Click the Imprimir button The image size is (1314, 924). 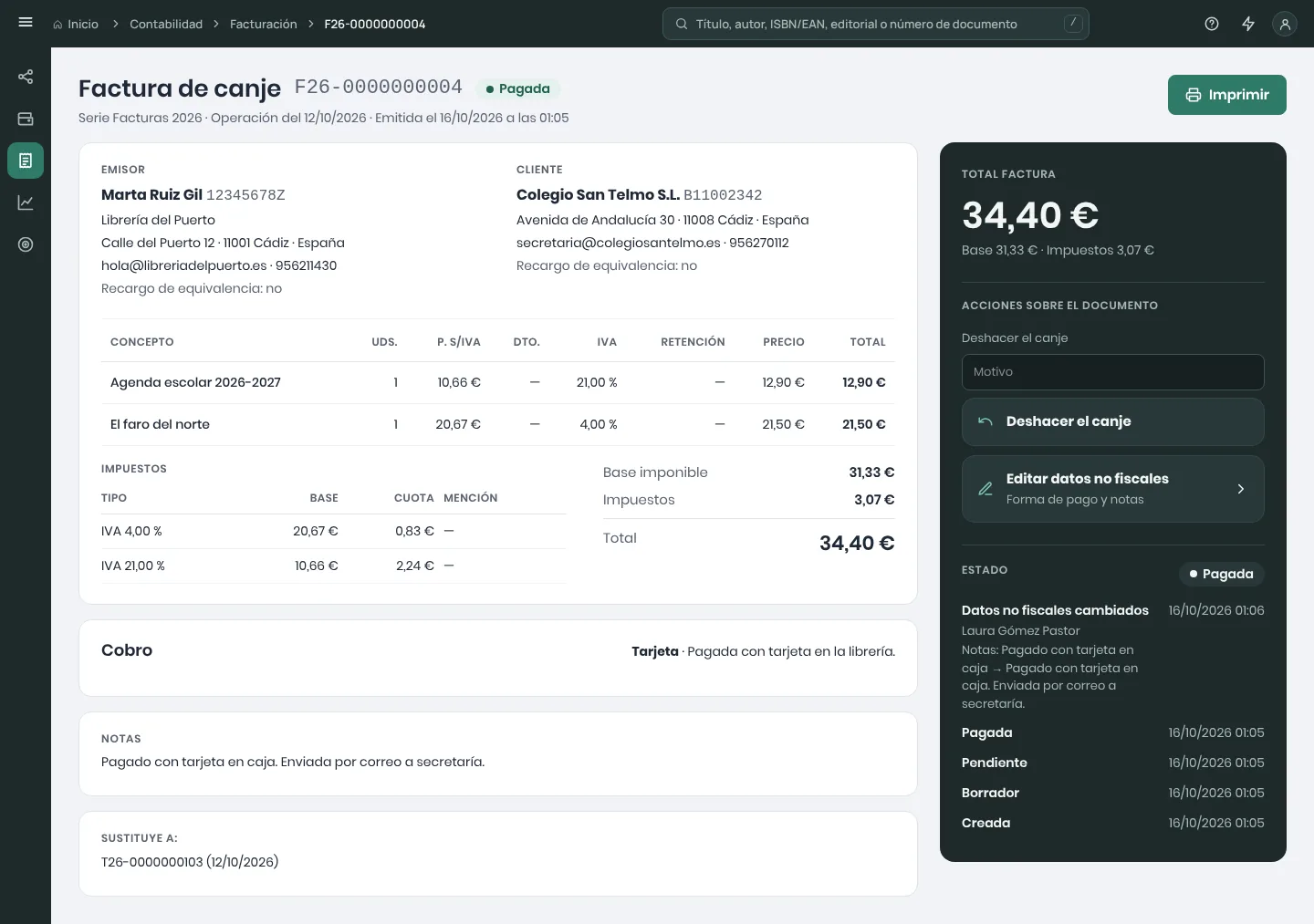pyautogui.click(x=1227, y=95)
